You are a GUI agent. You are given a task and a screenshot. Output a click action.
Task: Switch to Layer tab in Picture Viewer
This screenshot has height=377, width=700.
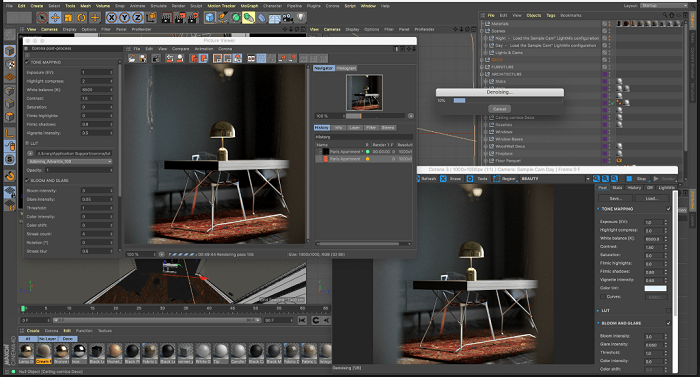pyautogui.click(x=354, y=127)
